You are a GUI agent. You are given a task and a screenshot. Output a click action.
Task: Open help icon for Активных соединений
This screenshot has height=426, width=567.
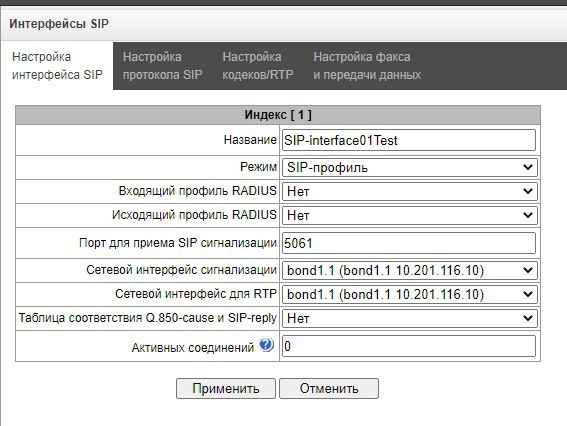point(266,345)
